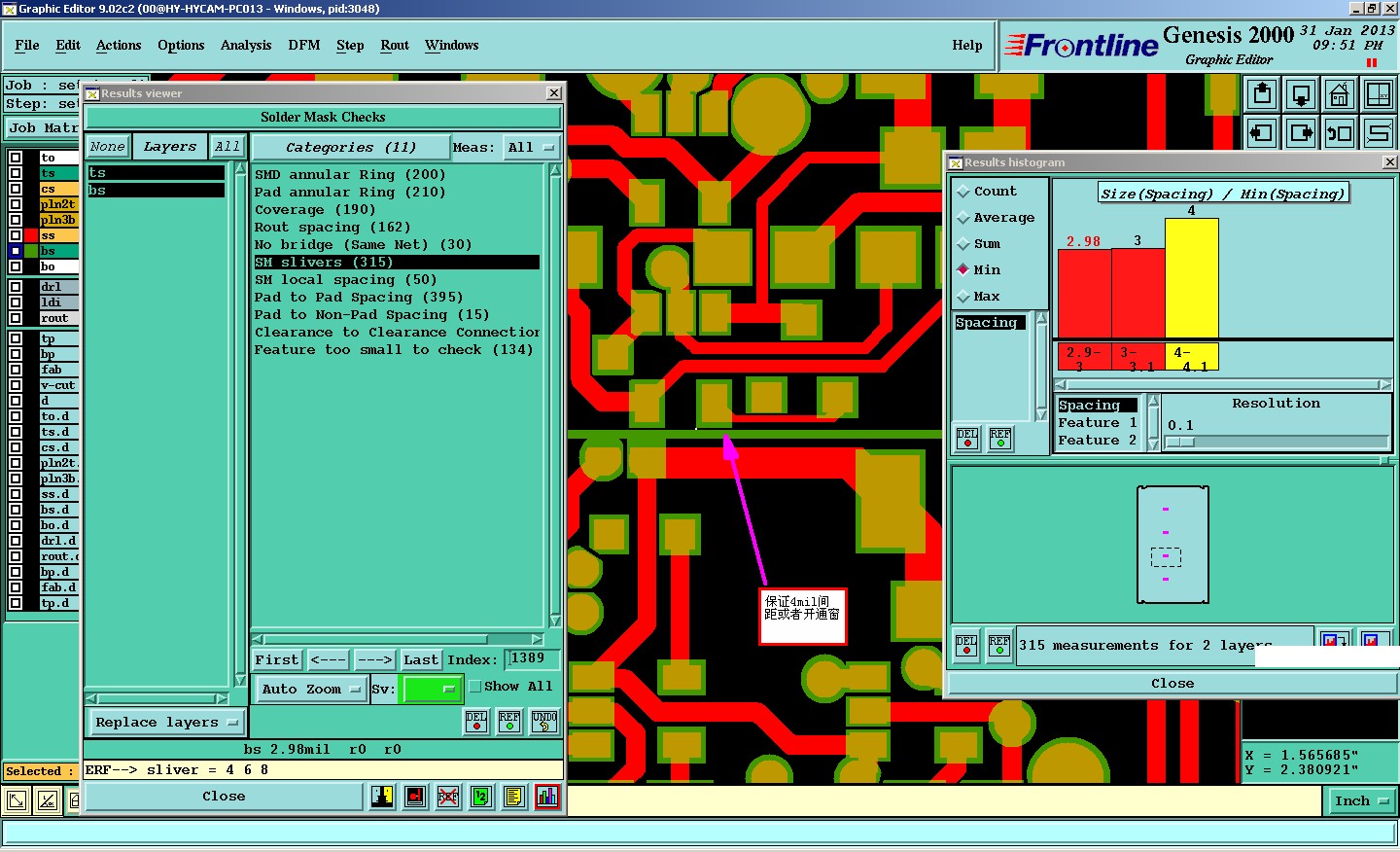Screen dimensions: 1400x852
Task: Open the Job Matrix selector
Action: [x=43, y=127]
